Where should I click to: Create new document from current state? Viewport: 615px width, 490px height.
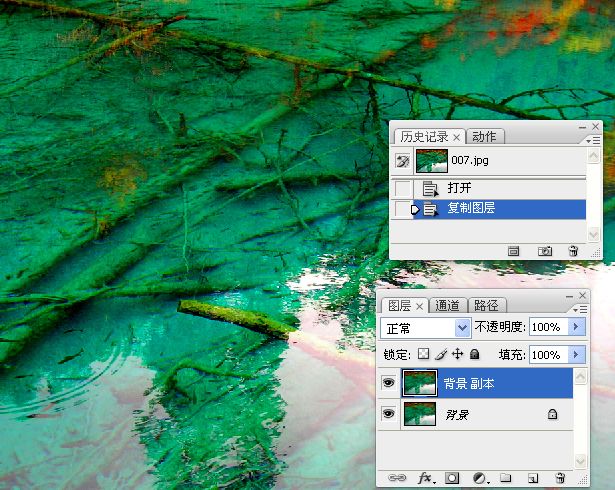513,251
